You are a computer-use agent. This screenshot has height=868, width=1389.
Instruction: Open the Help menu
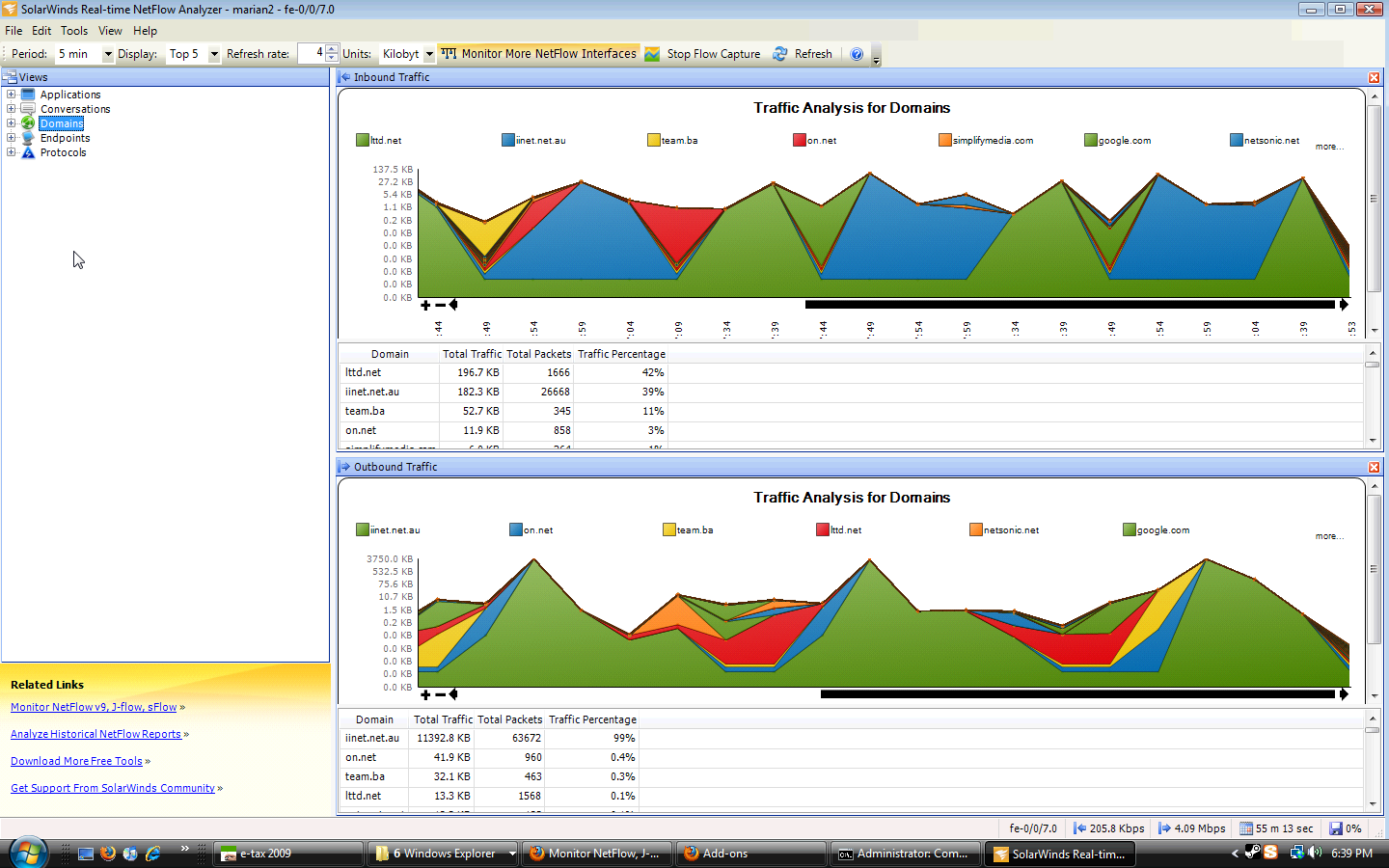145,31
